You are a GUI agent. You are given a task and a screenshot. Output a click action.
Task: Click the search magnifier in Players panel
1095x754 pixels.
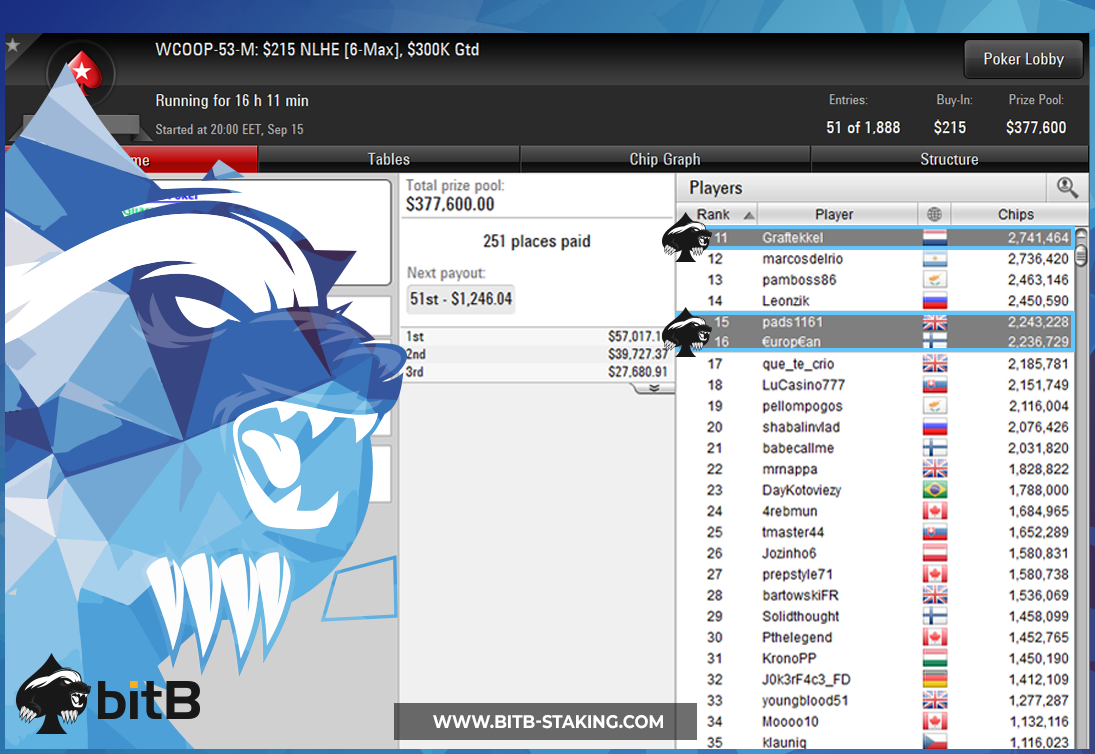[1066, 187]
